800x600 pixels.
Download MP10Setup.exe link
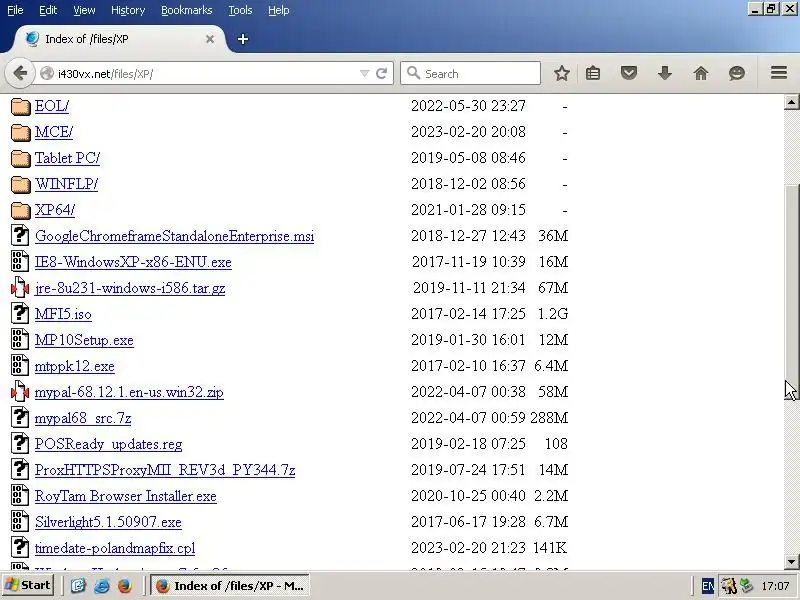[x=84, y=340]
